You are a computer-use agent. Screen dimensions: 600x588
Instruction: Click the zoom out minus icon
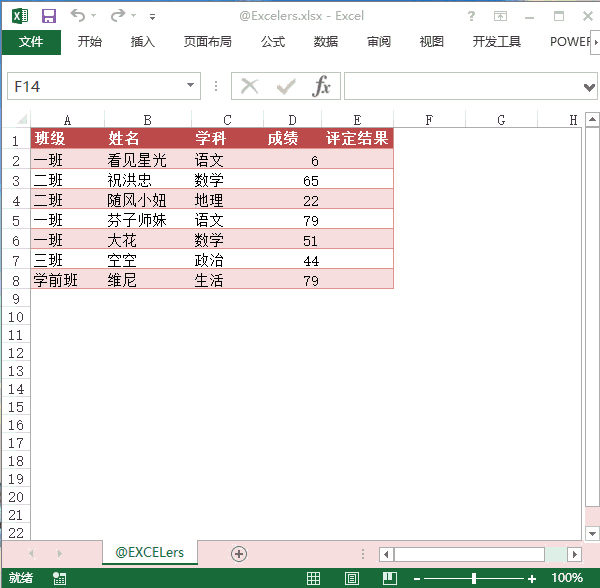click(x=416, y=578)
